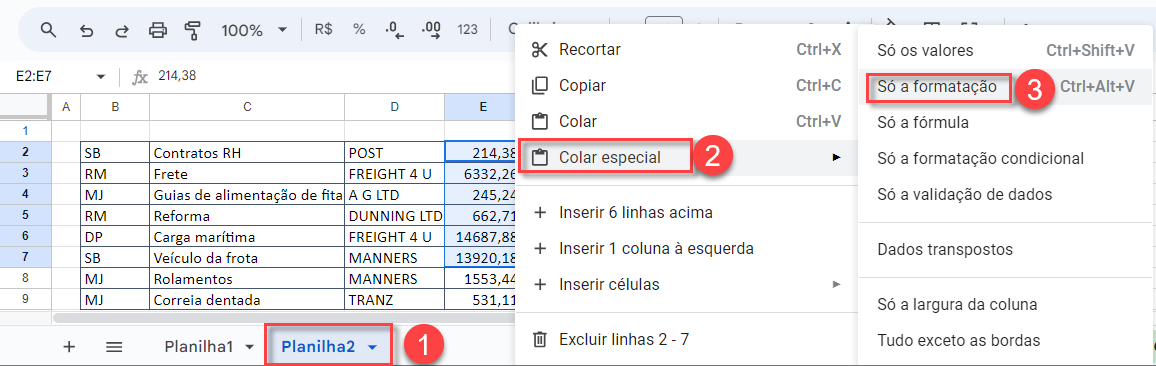Paste Tudo exceto as bordas
The height and width of the screenshot is (366, 1156).
pyautogui.click(x=1006, y=340)
